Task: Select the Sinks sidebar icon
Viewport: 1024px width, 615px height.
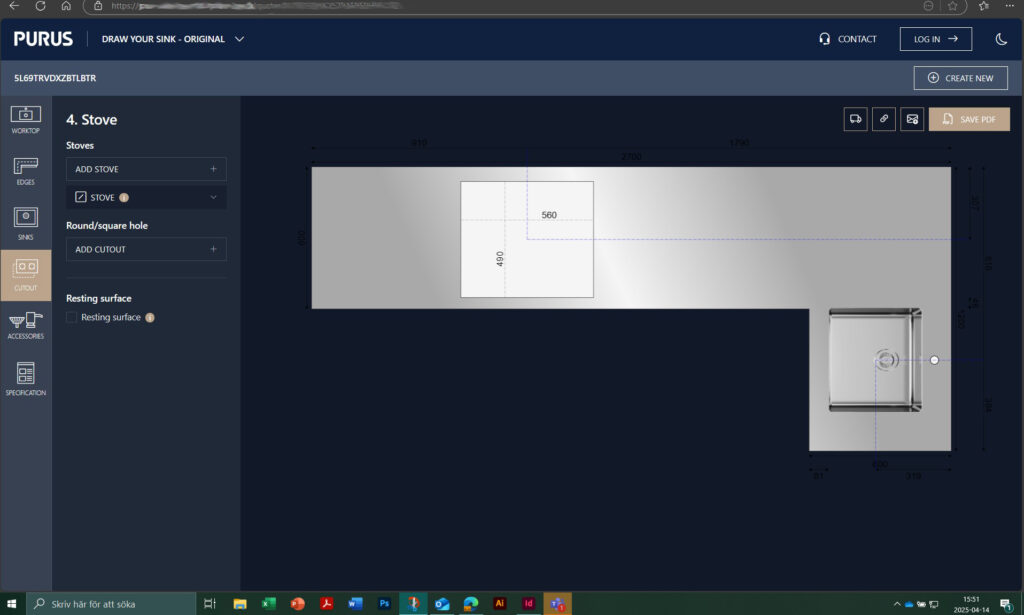Action: (26, 223)
